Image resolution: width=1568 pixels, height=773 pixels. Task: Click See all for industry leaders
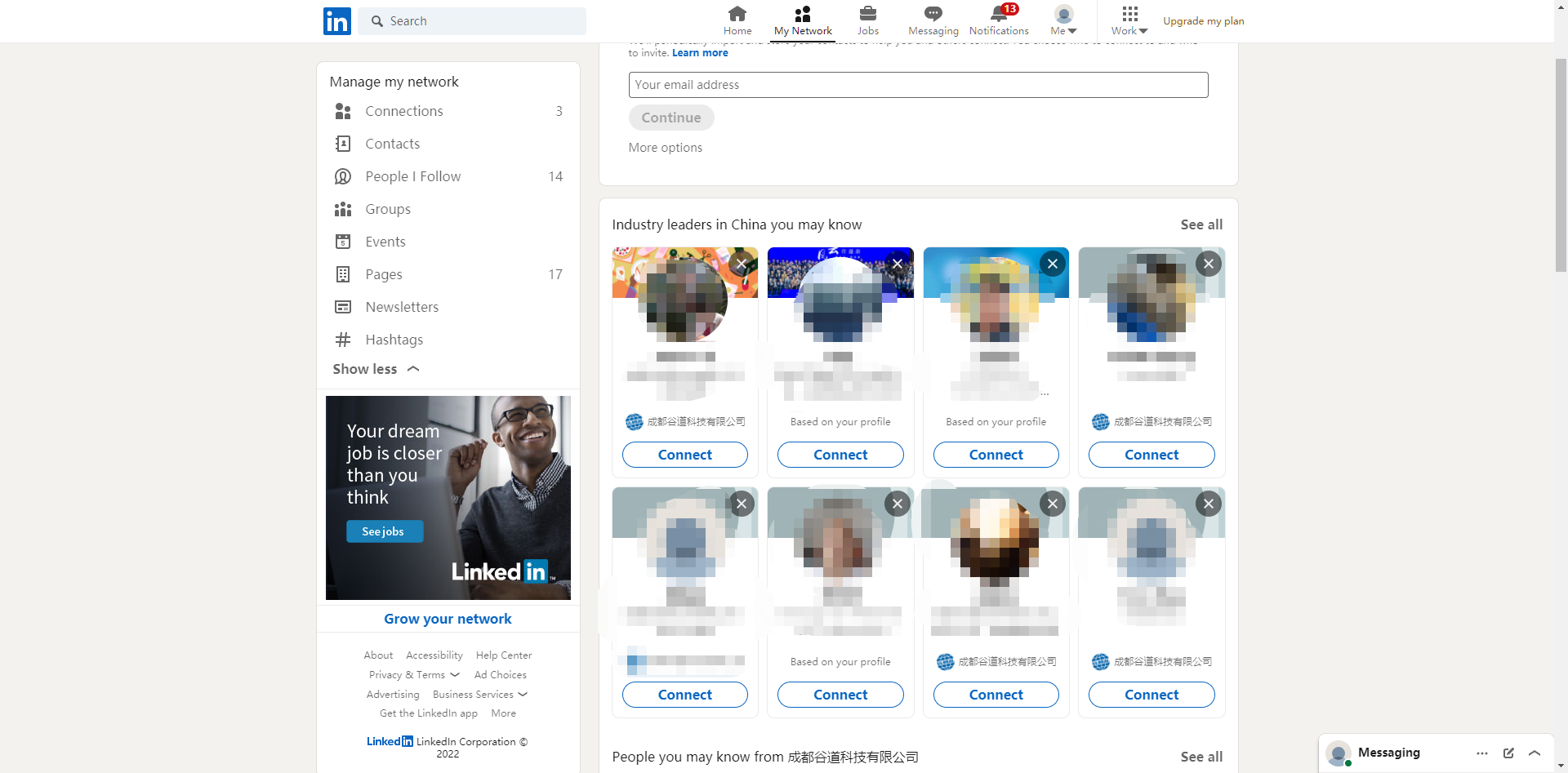(x=1201, y=224)
